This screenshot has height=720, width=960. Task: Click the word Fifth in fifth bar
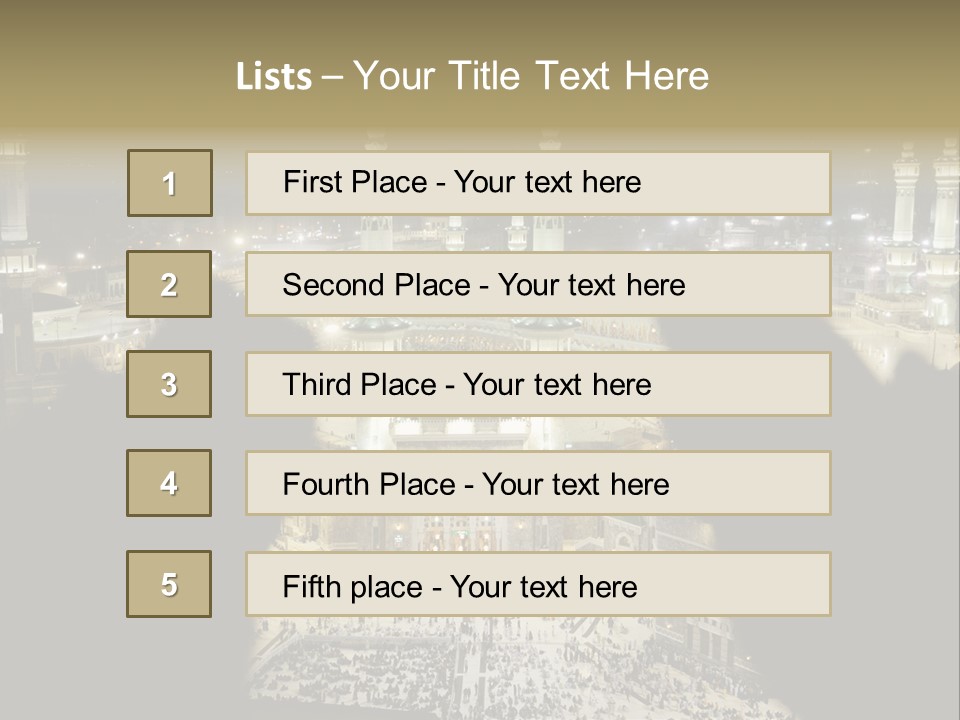pos(310,587)
